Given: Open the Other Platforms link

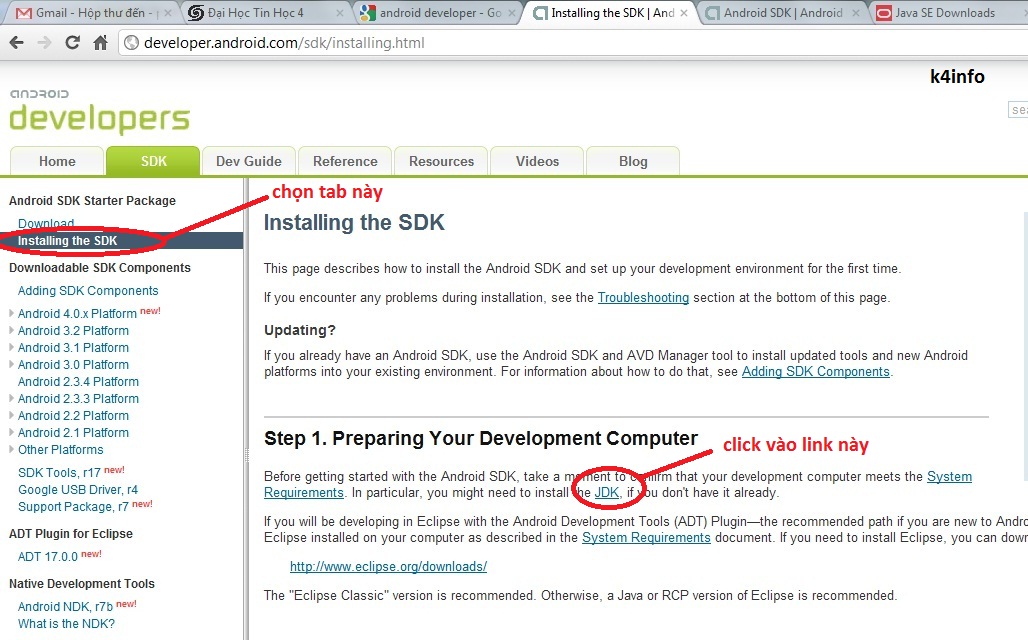Looking at the screenshot, I should point(60,450).
